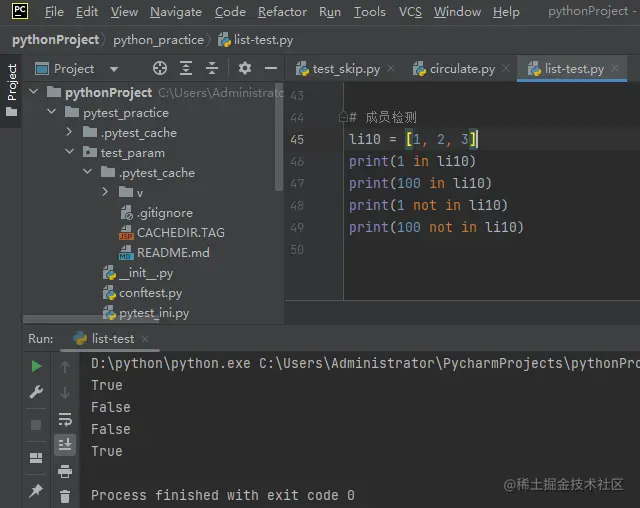Close the test_skip.py tab
This screenshot has width=640, height=508.
[x=391, y=68]
